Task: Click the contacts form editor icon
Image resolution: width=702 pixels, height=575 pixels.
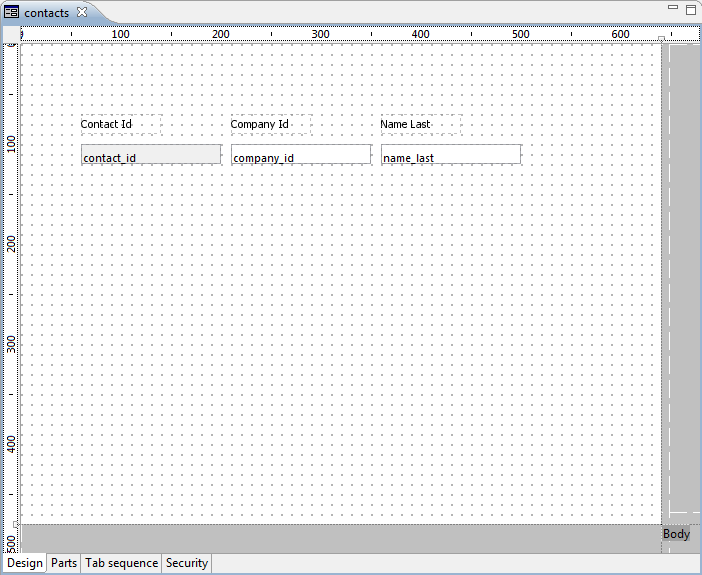Action: point(11,12)
